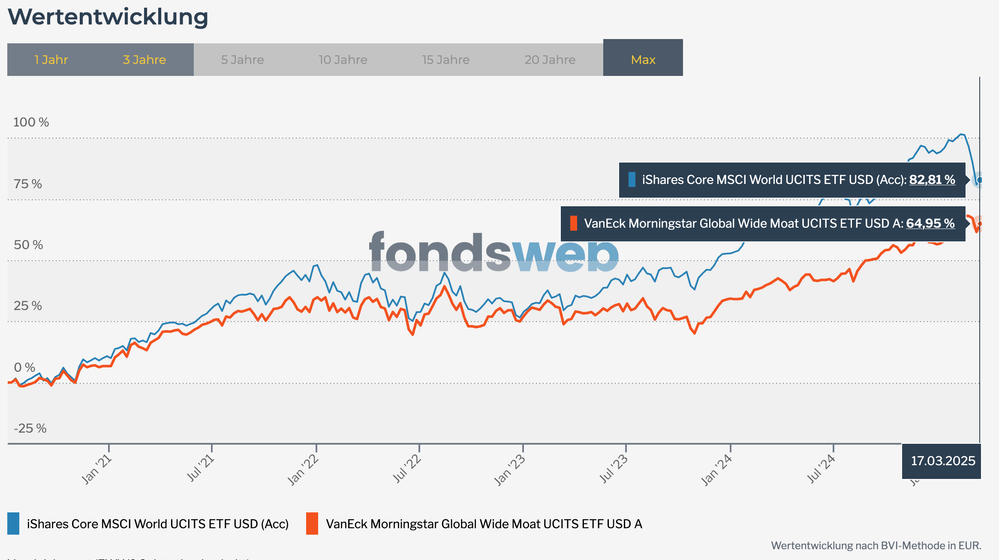The height and width of the screenshot is (560, 999).
Task: Select the 1 Jahr time range tab
Action: 51,60
